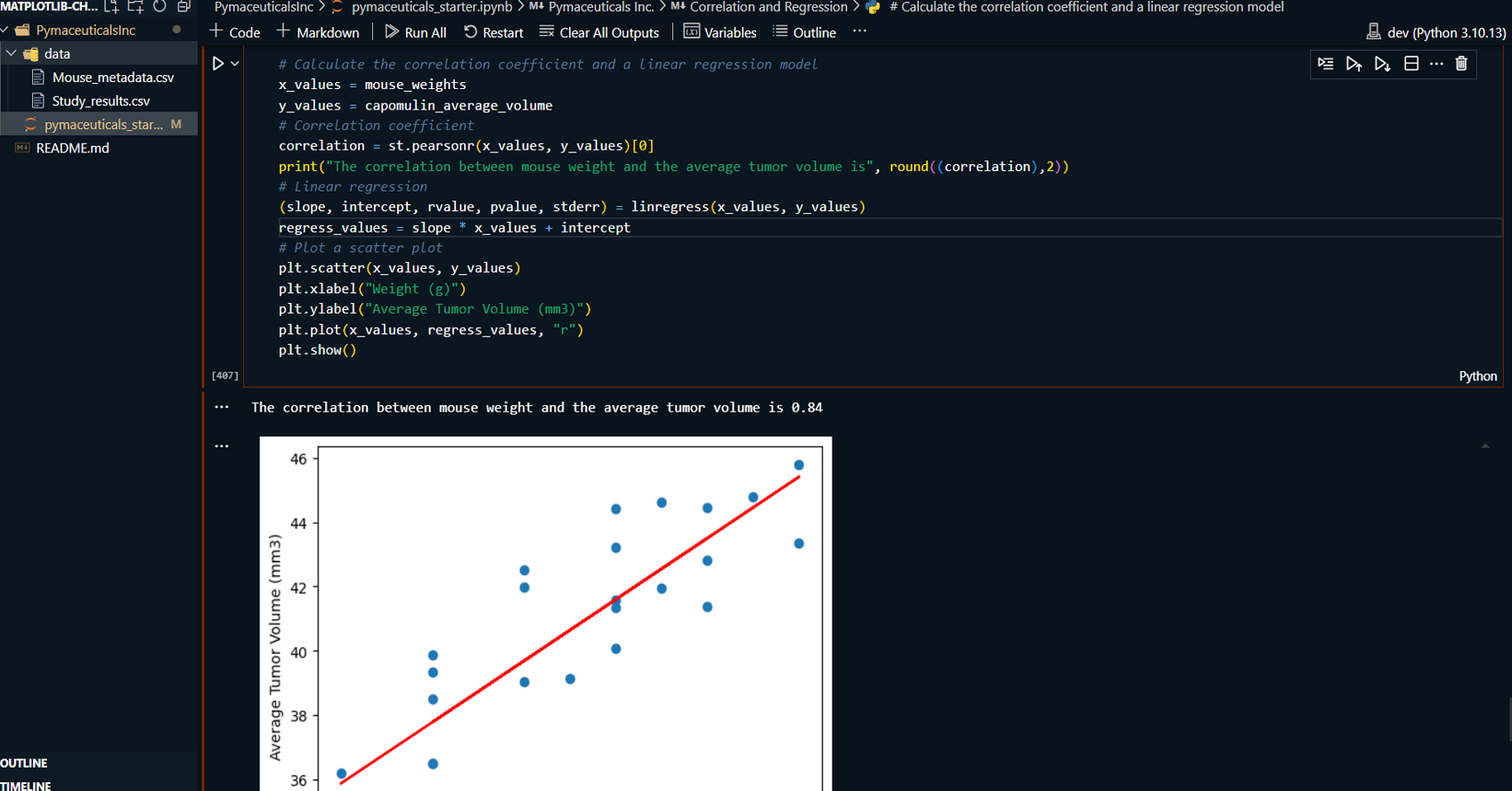Screen dimensions: 1512x791
Task: Click the Run by Line icon
Action: [1325, 64]
